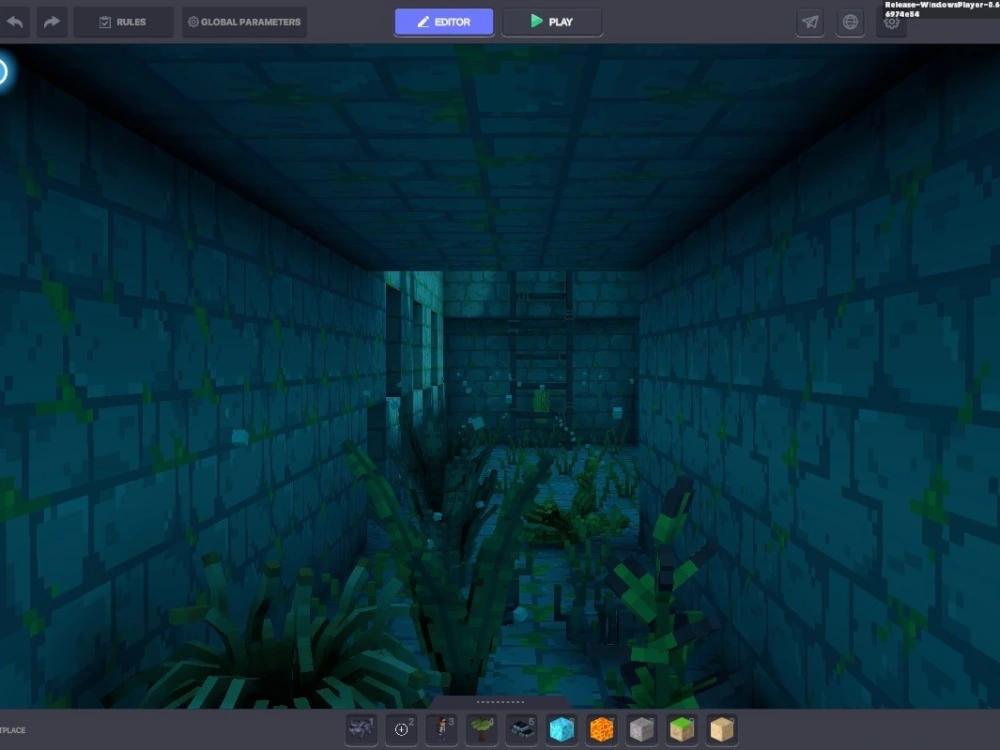Select the sand block
1000x750 pixels.
[722, 729]
